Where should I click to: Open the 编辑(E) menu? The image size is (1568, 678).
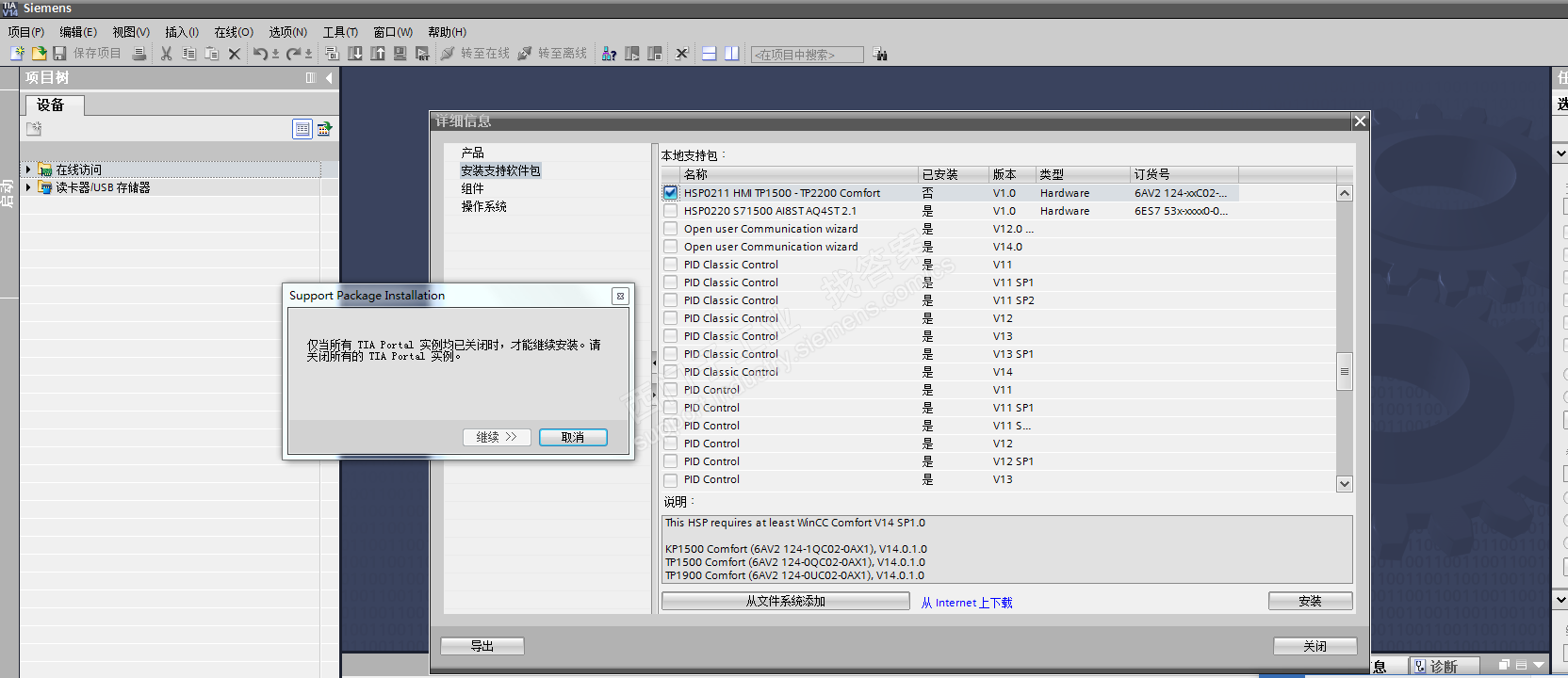pyautogui.click(x=78, y=32)
